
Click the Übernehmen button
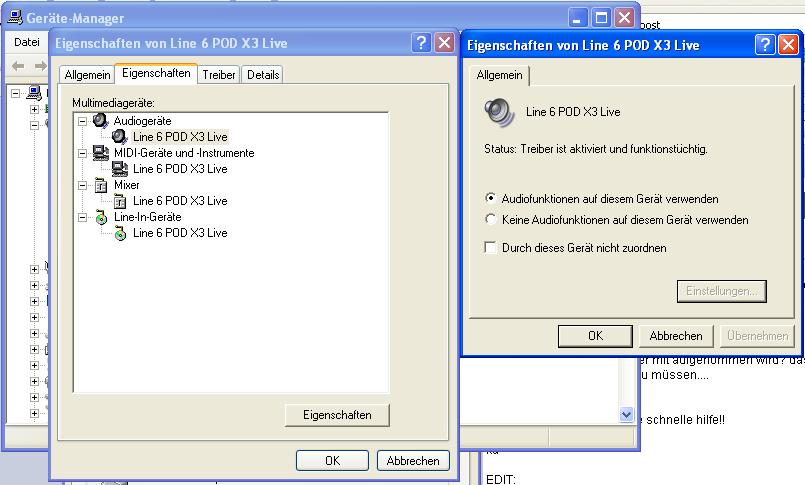757,336
